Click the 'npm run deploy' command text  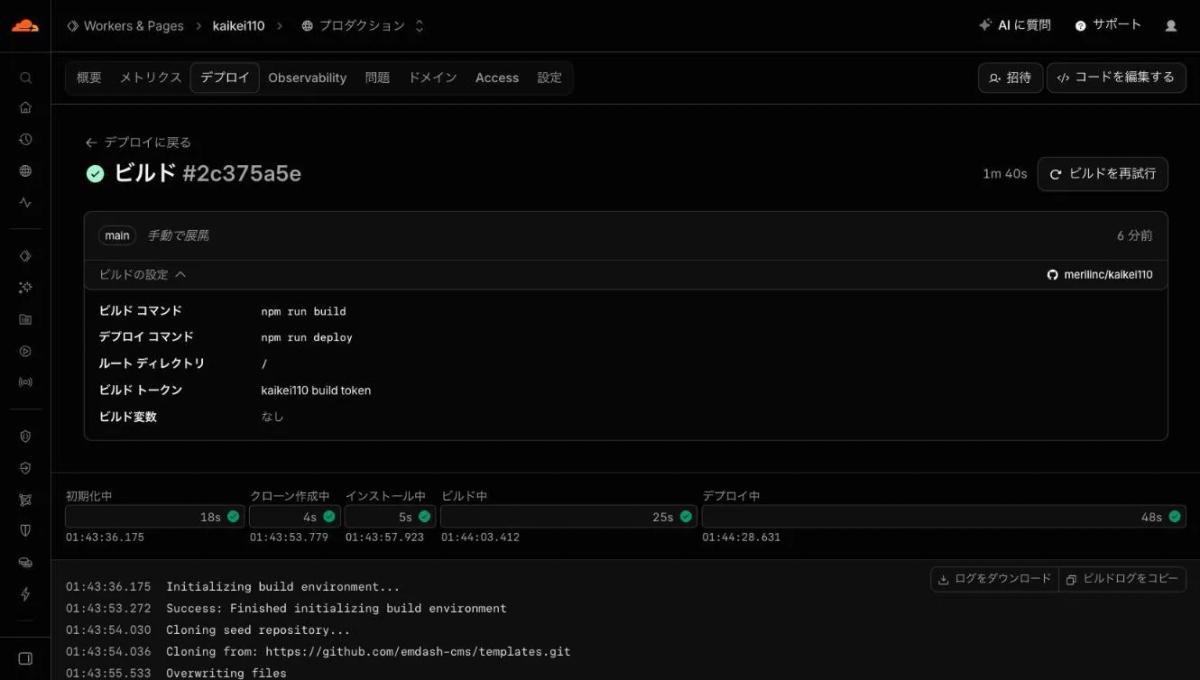coord(307,338)
